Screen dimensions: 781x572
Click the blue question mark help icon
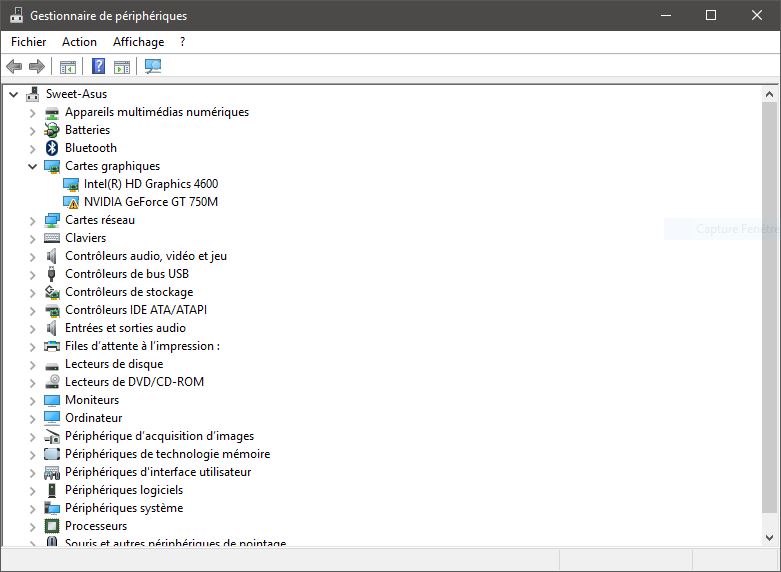98,67
